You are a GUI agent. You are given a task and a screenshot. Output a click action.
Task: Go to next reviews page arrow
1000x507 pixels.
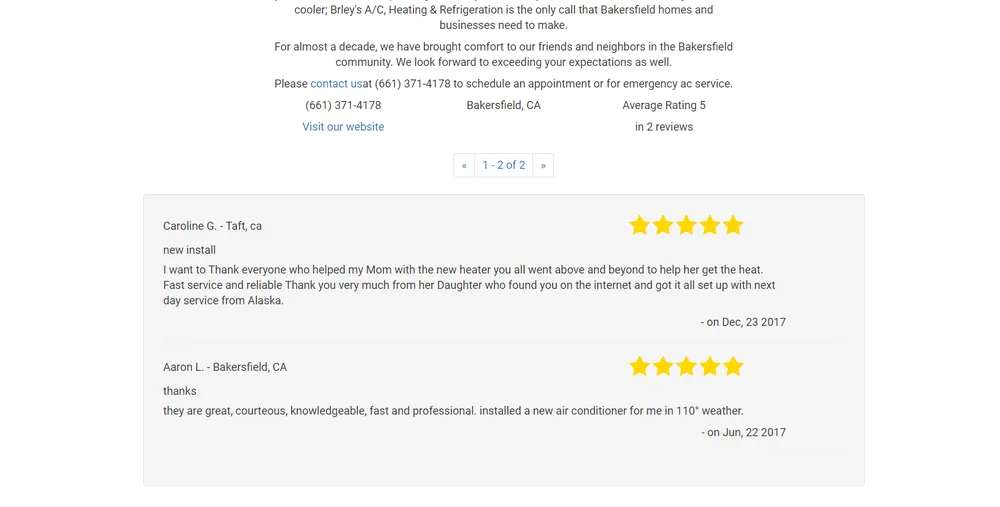pyautogui.click(x=543, y=166)
